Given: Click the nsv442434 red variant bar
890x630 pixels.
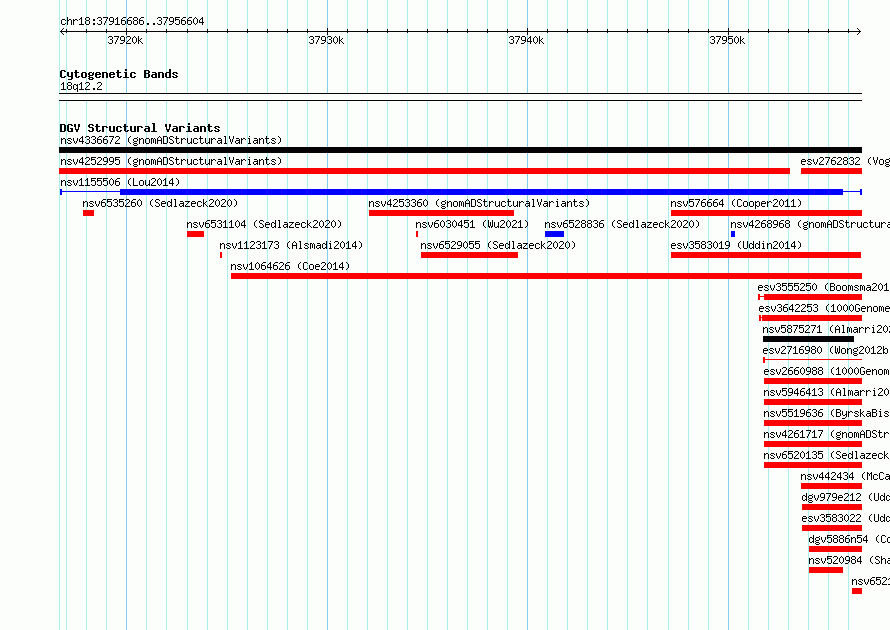Looking at the screenshot, I should (832, 486).
